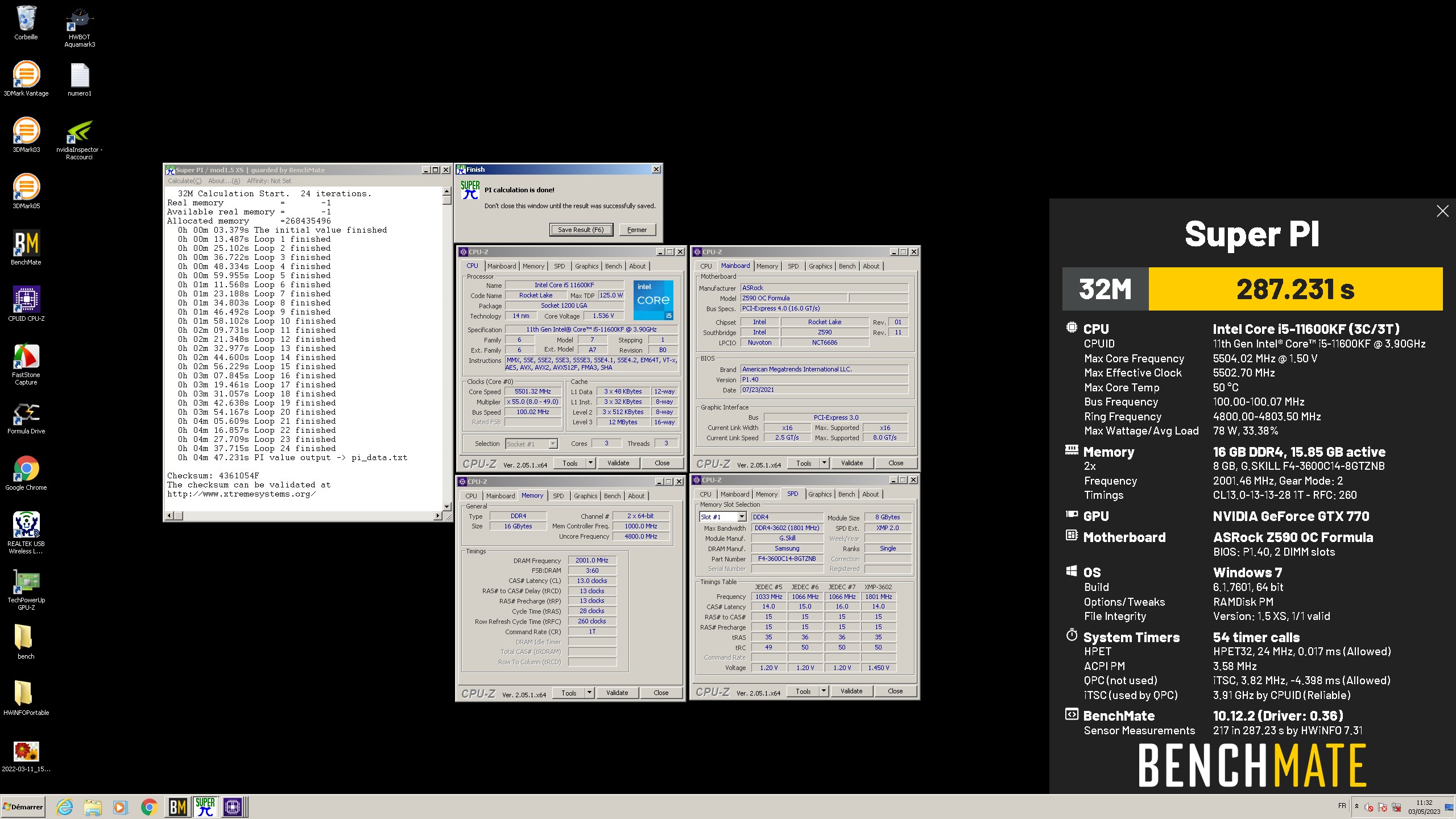The image size is (1456, 819).
Task: Switch to CPU-Z taskbar button
Action: pyautogui.click(x=233, y=806)
